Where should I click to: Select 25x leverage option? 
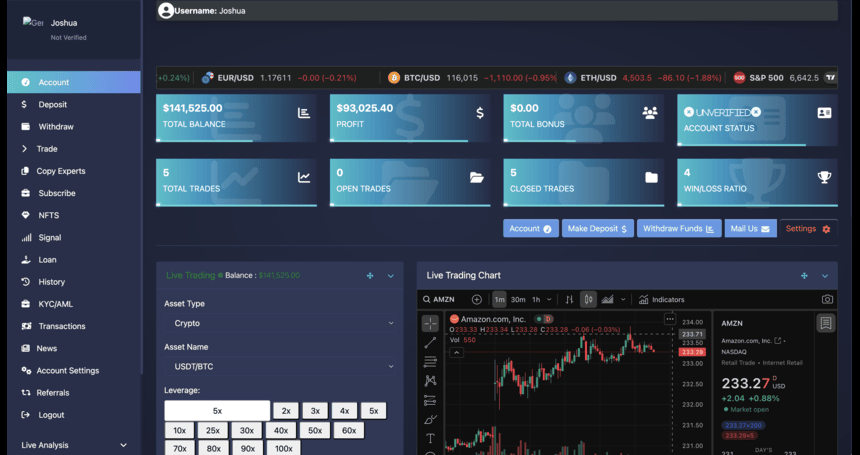pyautogui.click(x=212, y=430)
